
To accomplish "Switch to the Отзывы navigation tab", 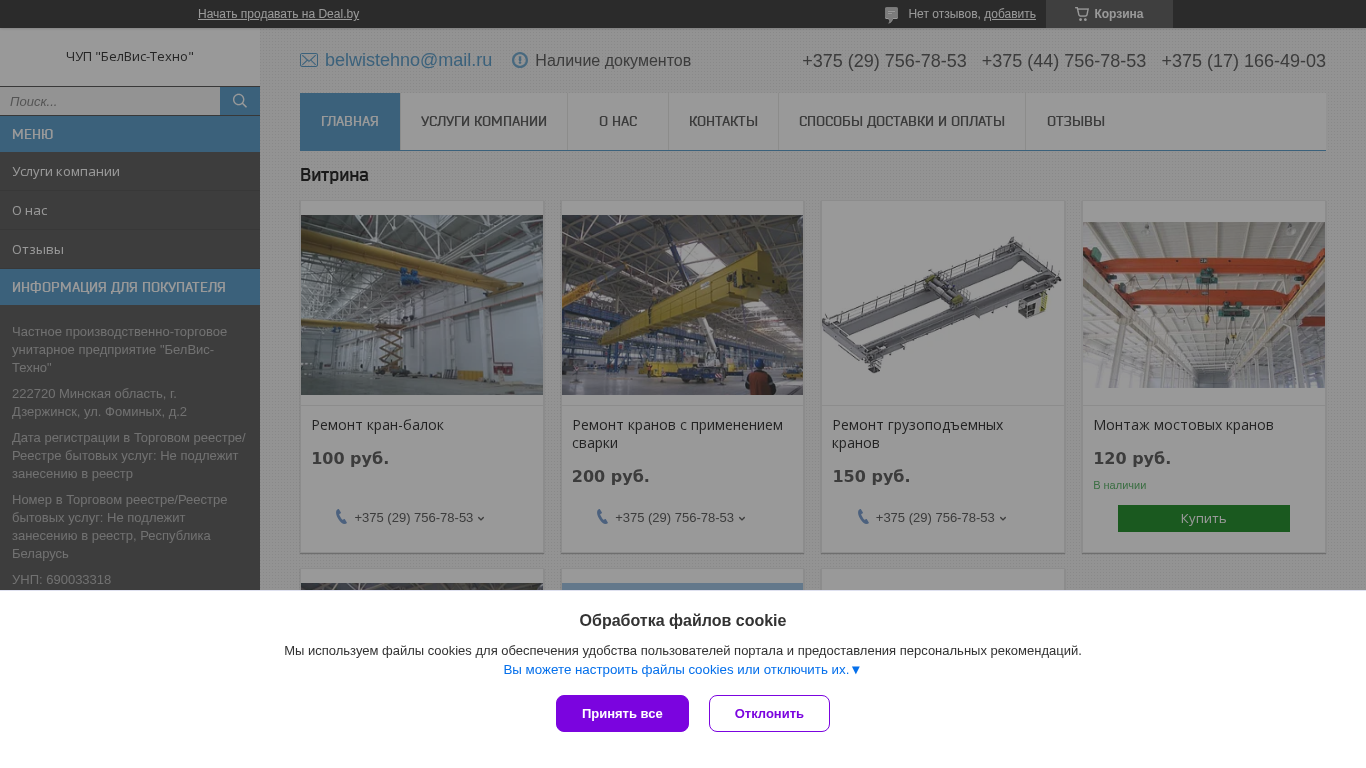I will 1076,122.
